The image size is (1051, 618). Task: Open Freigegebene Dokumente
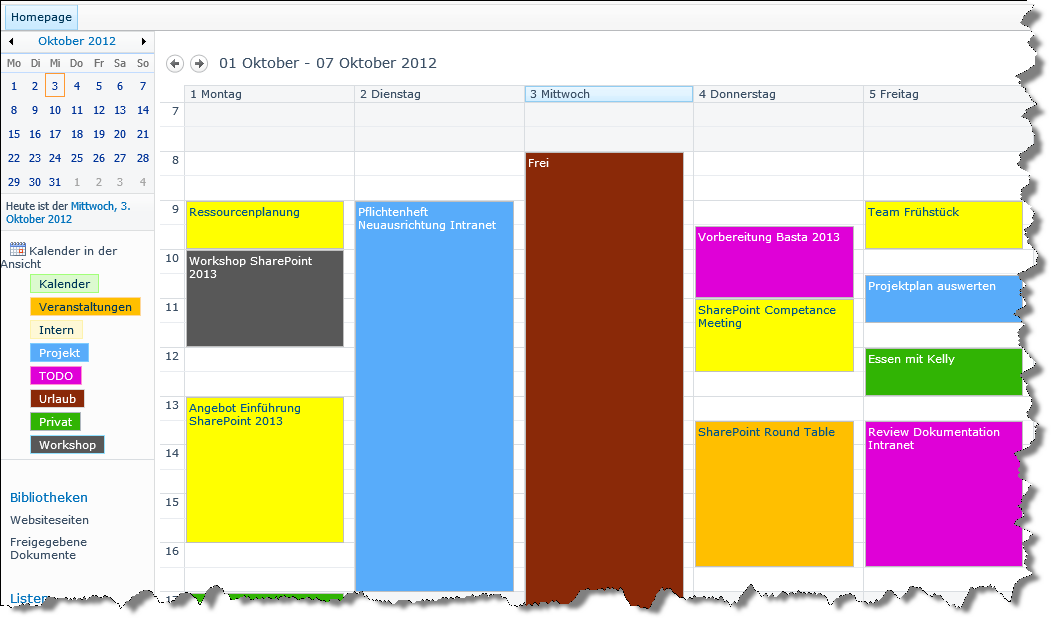coord(48,548)
